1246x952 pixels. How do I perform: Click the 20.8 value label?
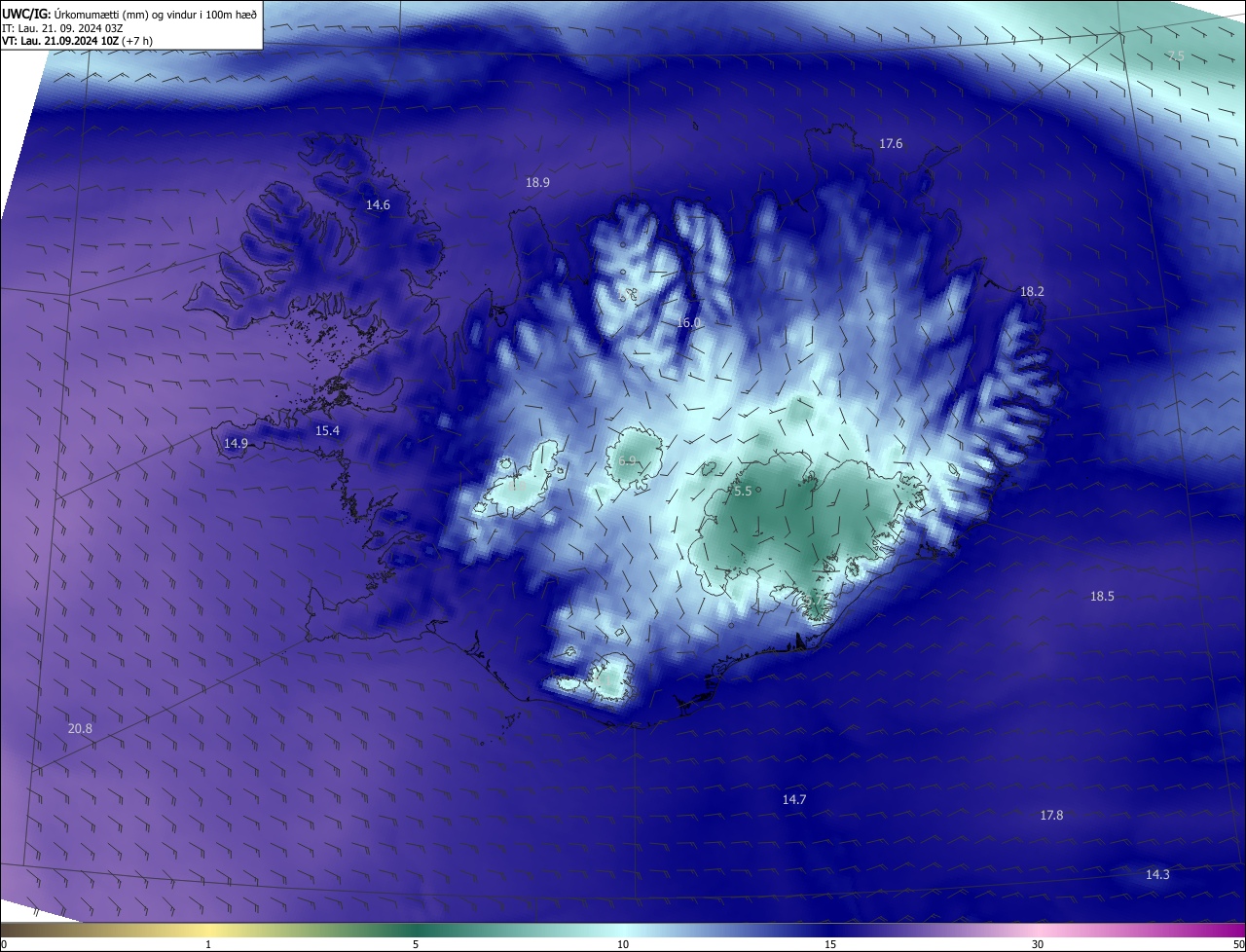[80, 729]
